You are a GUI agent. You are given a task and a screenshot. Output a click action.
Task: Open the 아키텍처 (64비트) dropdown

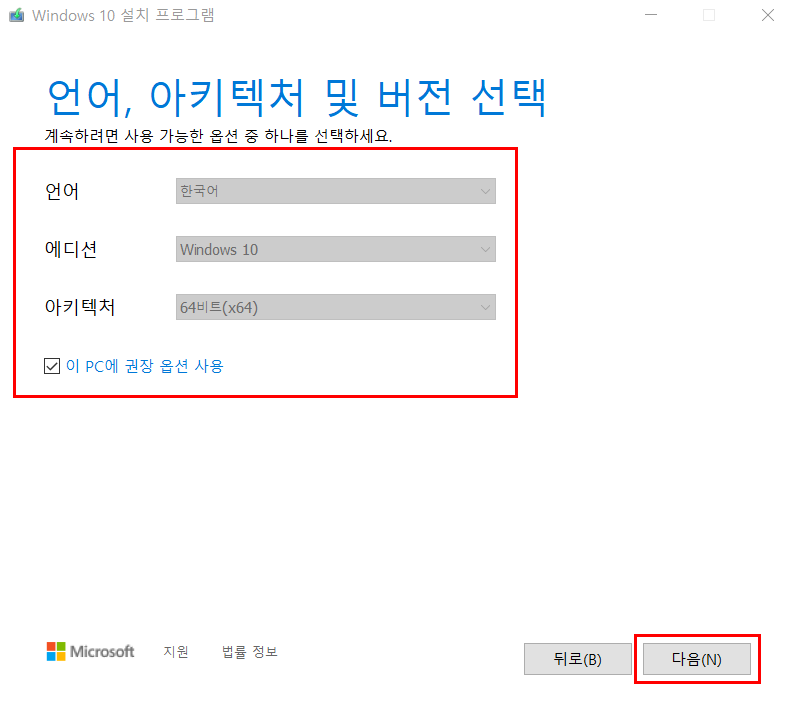[335, 307]
